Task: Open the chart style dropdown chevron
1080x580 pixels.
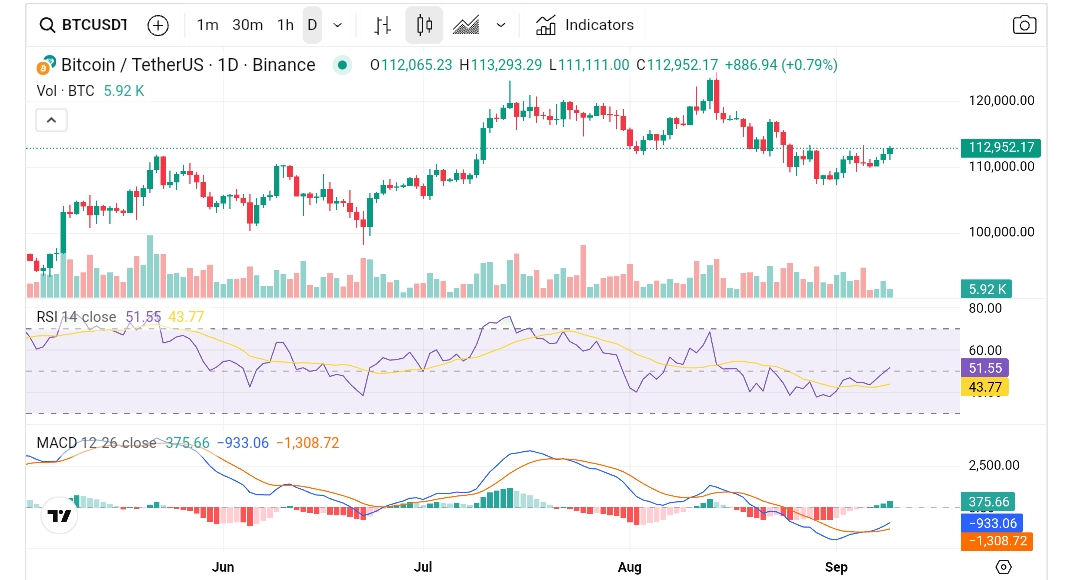Action: (x=501, y=25)
